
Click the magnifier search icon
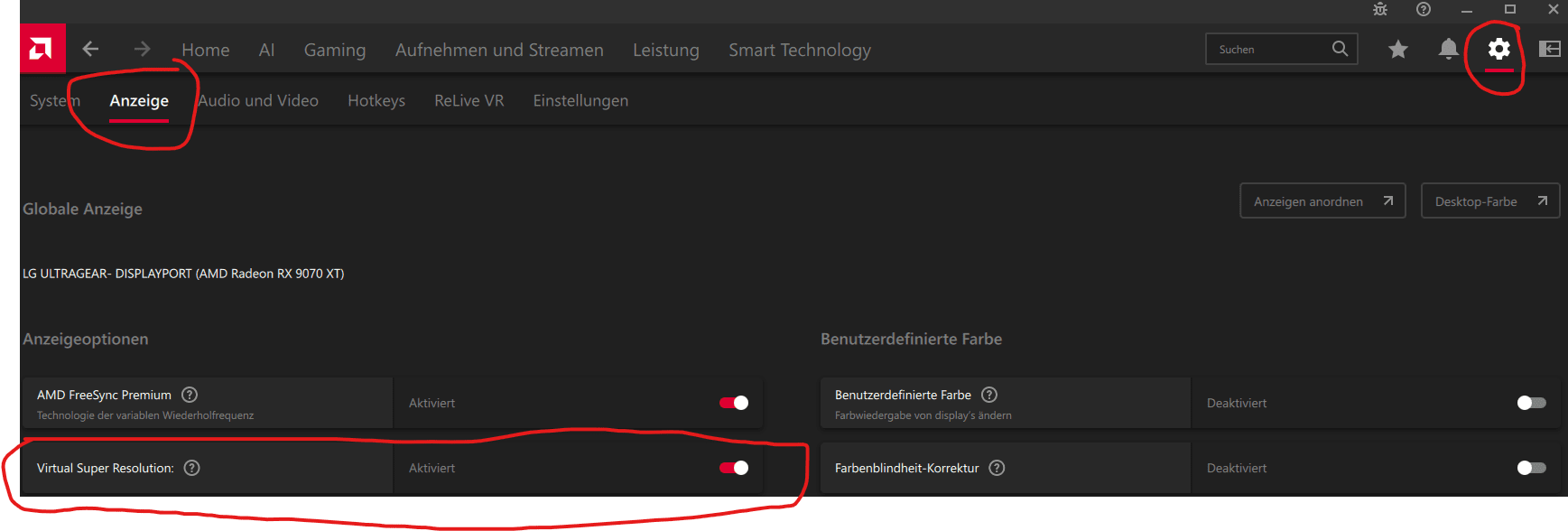pos(1340,49)
